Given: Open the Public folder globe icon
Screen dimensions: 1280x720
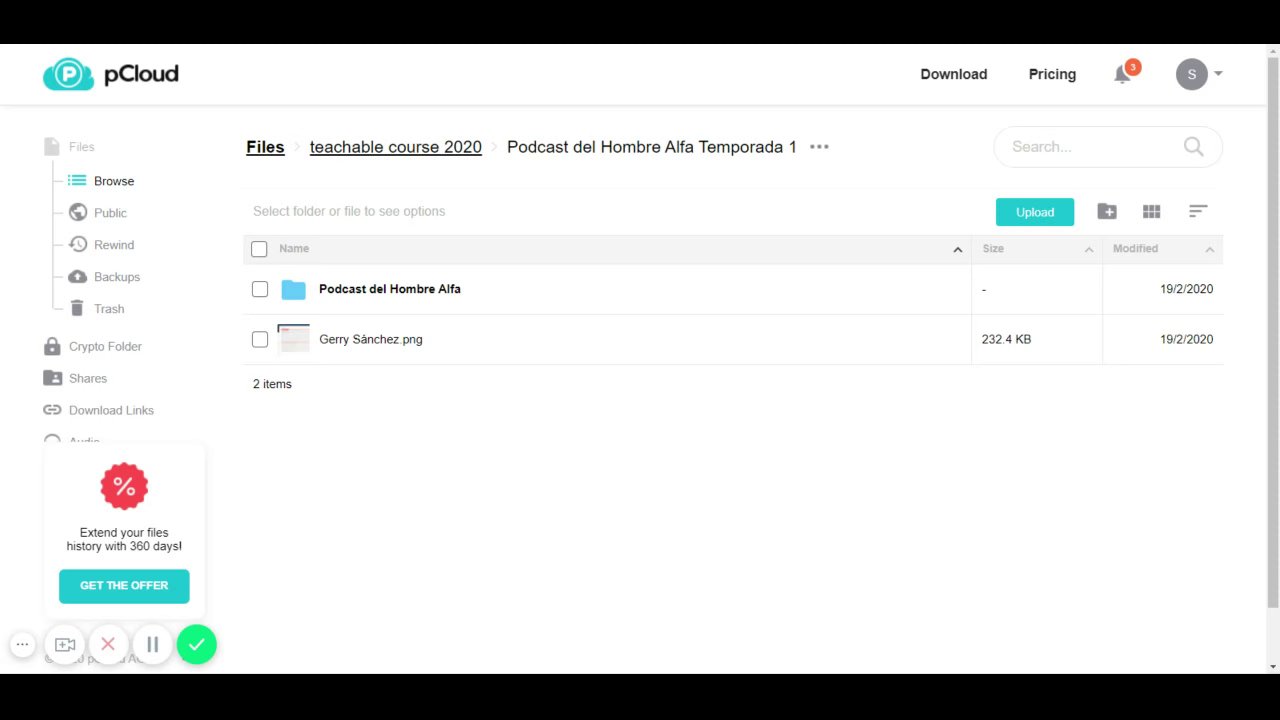Looking at the screenshot, I should point(77,212).
